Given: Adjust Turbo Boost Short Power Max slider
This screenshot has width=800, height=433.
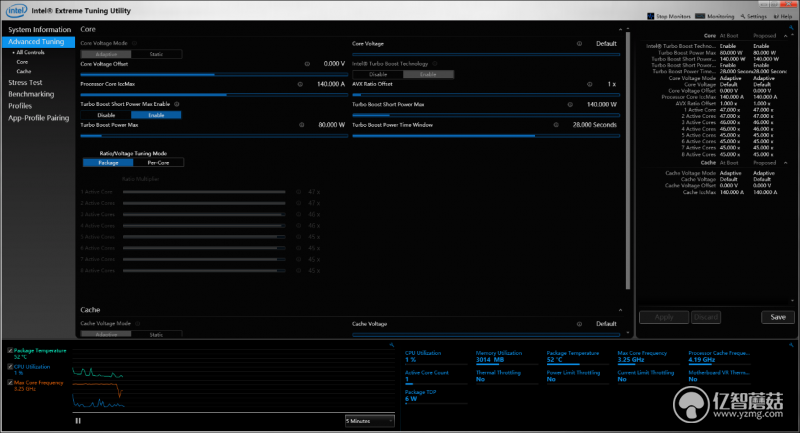Looking at the screenshot, I should tap(486, 115).
